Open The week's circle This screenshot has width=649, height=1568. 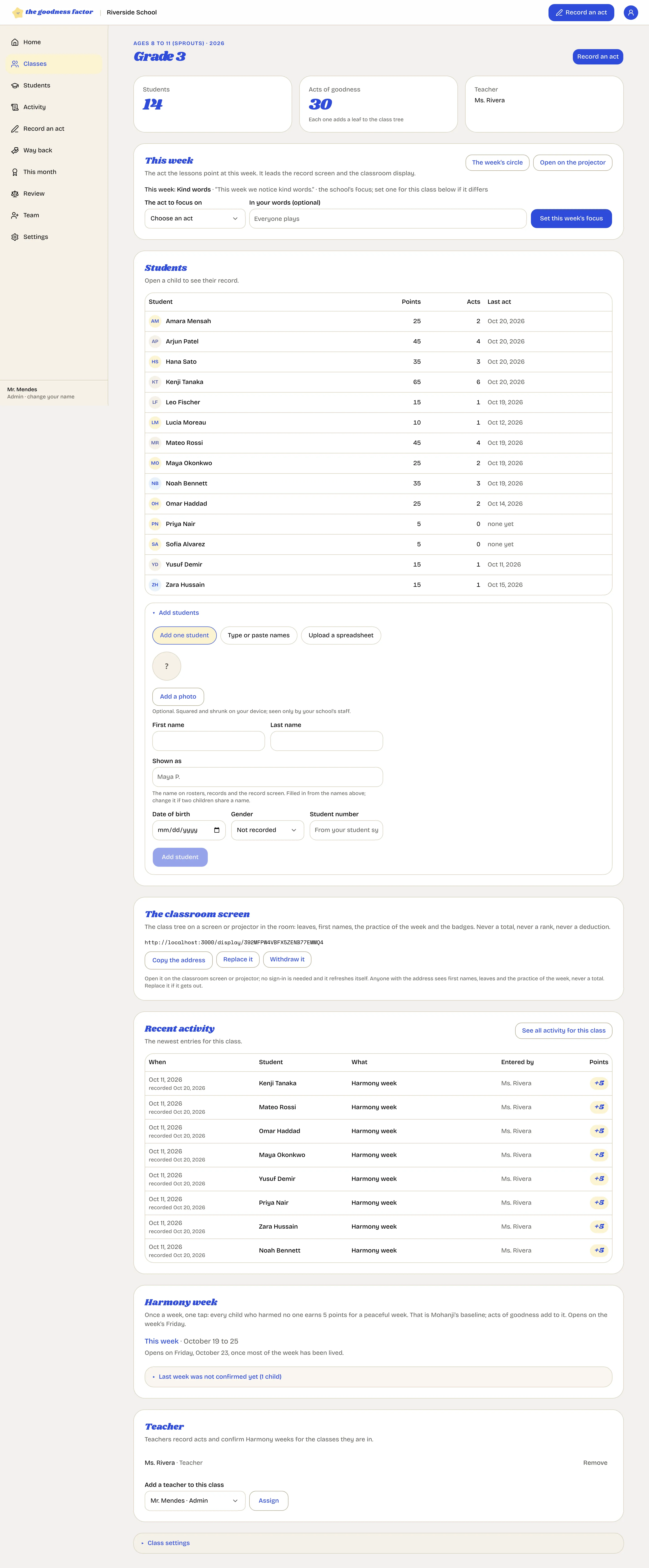[x=497, y=162]
